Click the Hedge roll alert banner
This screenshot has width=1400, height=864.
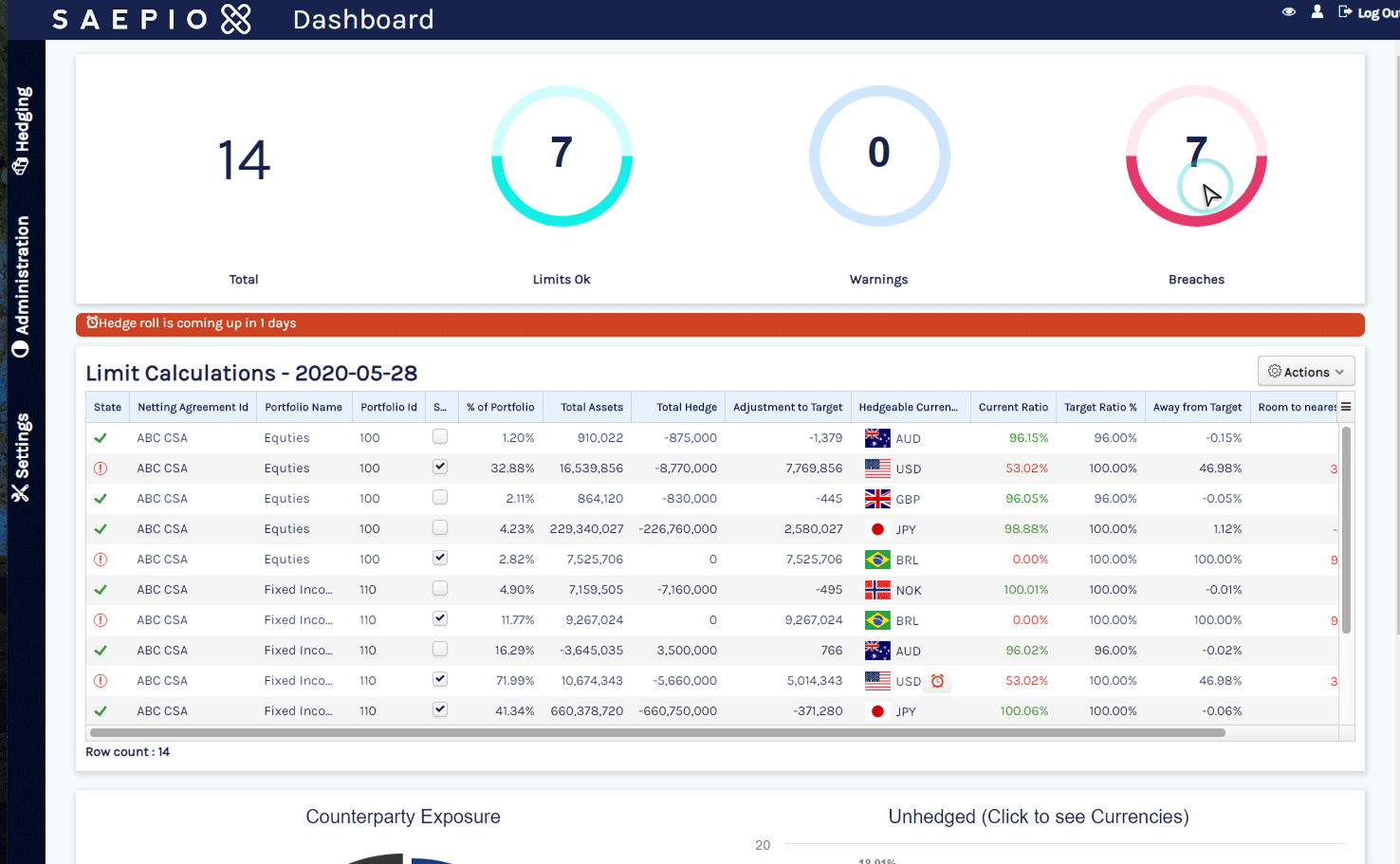click(720, 324)
